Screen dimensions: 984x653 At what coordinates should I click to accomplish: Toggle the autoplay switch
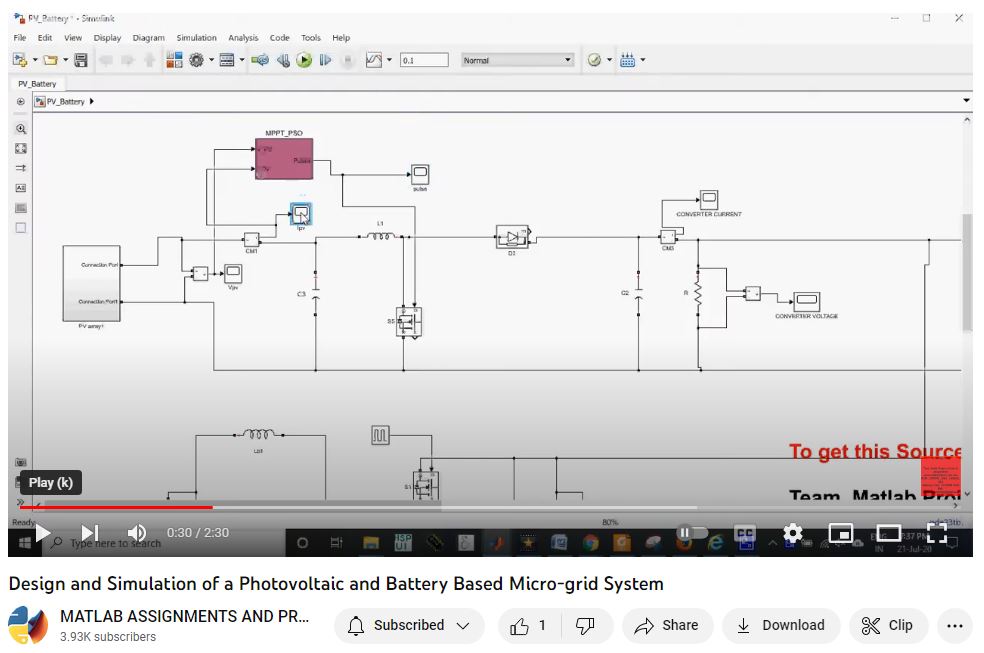tap(692, 533)
